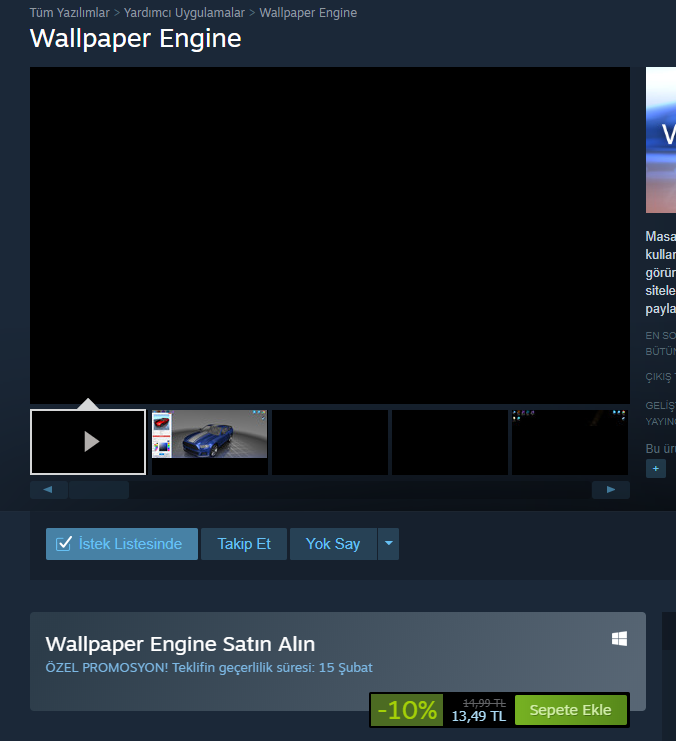Play the video thumbnail with play icon
This screenshot has height=741, width=676.
tap(88, 442)
